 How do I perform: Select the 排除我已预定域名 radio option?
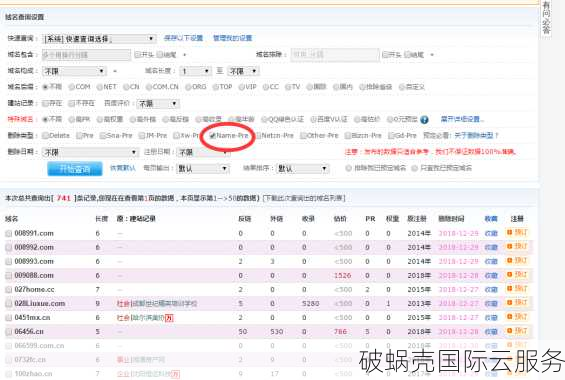click(x=348, y=168)
